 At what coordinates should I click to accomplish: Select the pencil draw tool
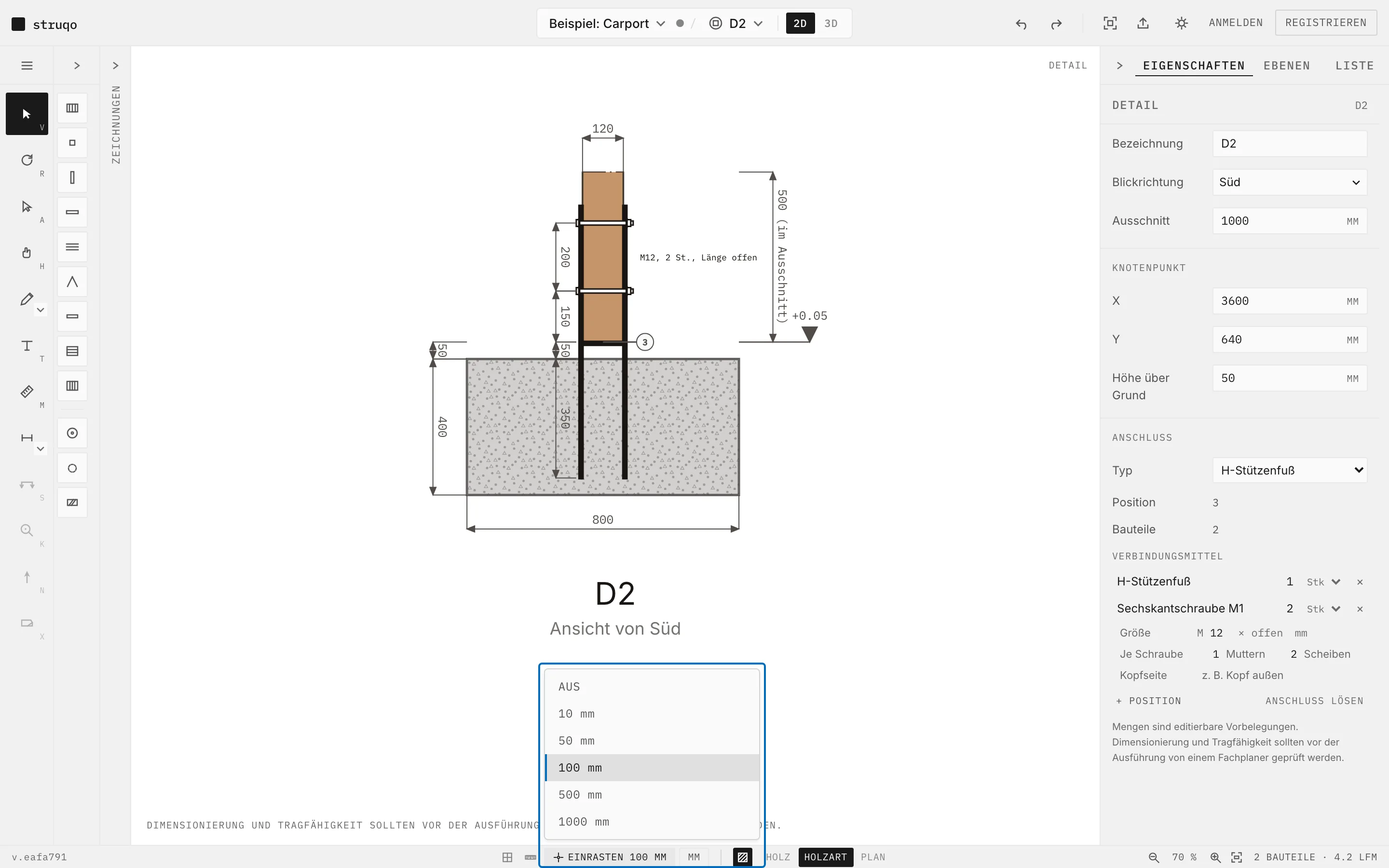click(x=27, y=299)
